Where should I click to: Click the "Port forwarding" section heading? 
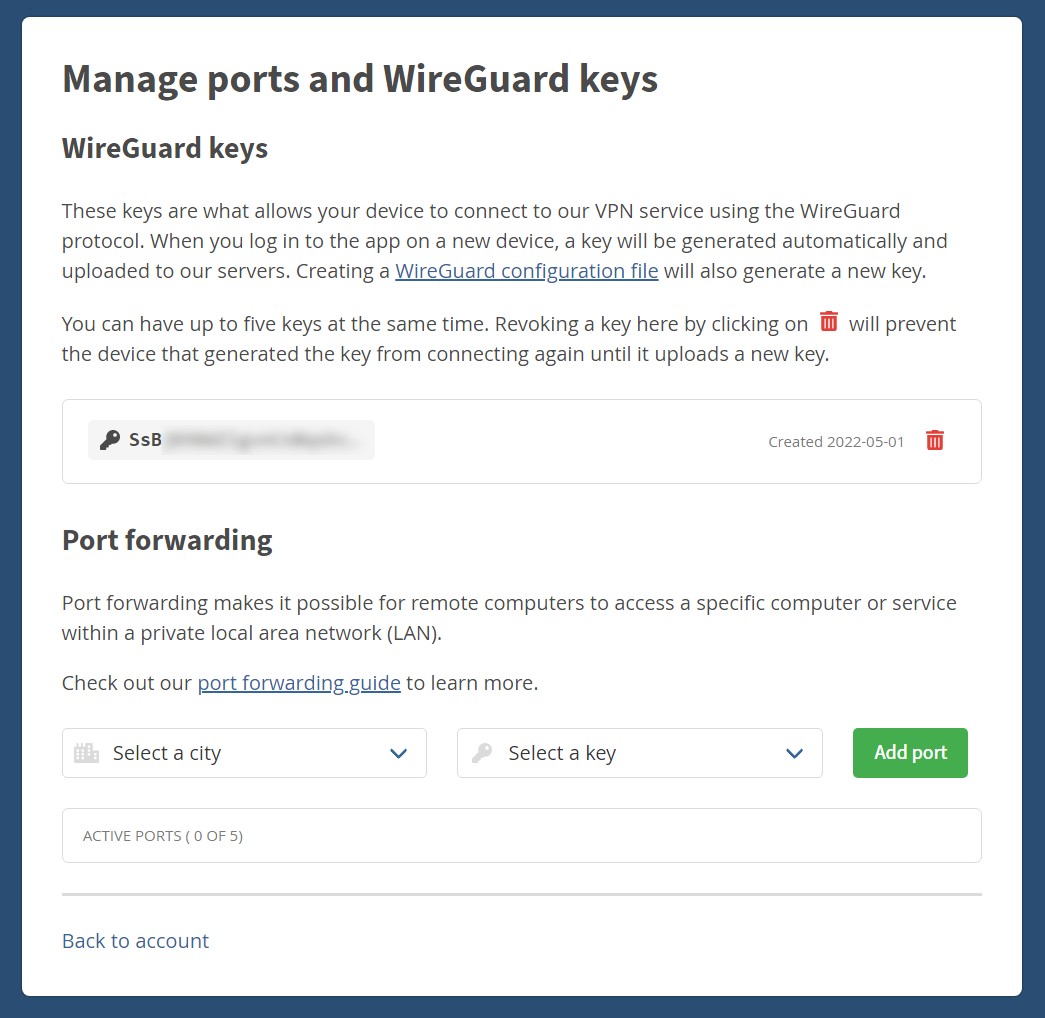tap(167, 540)
